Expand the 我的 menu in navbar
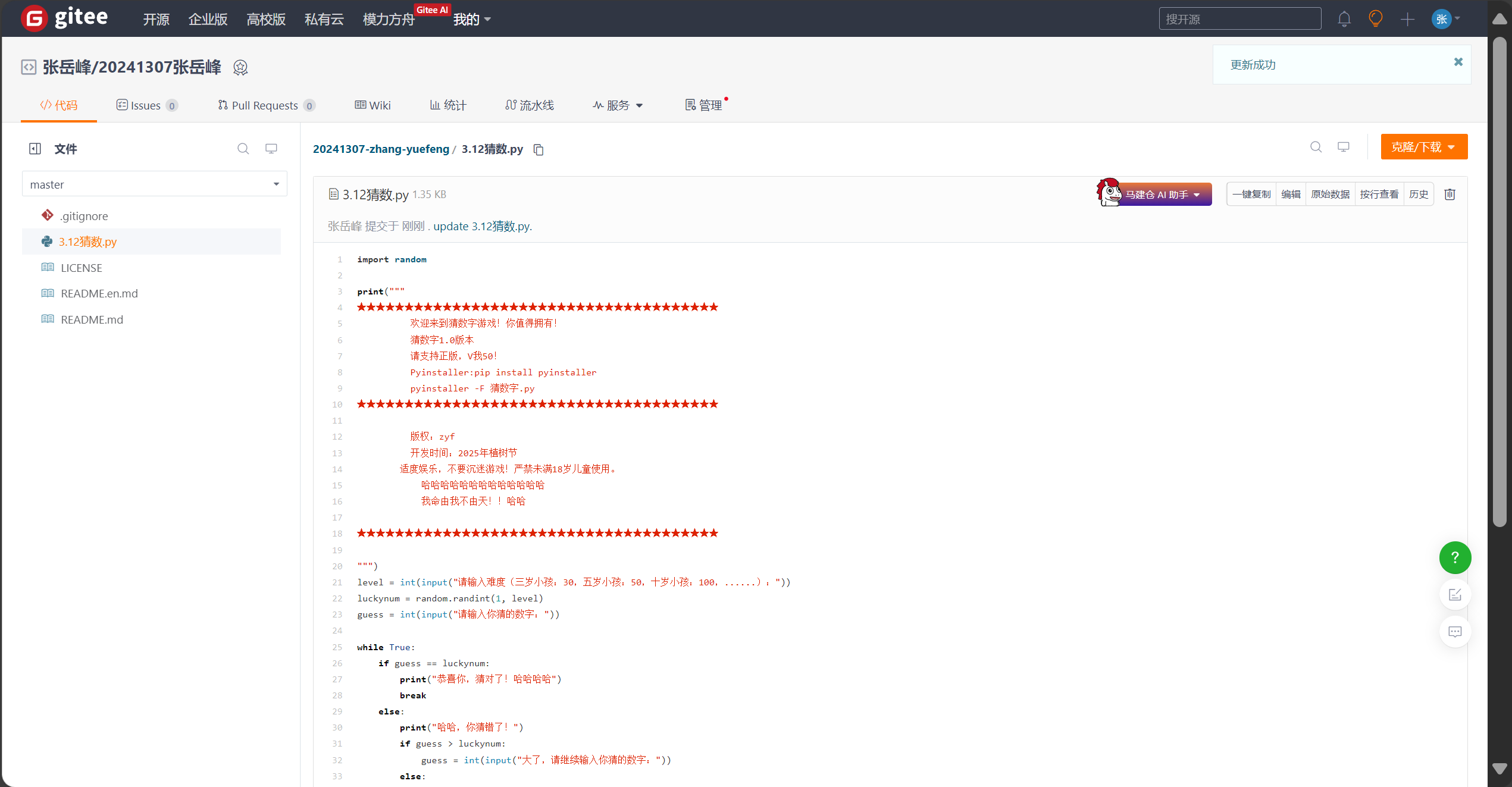 tap(471, 19)
